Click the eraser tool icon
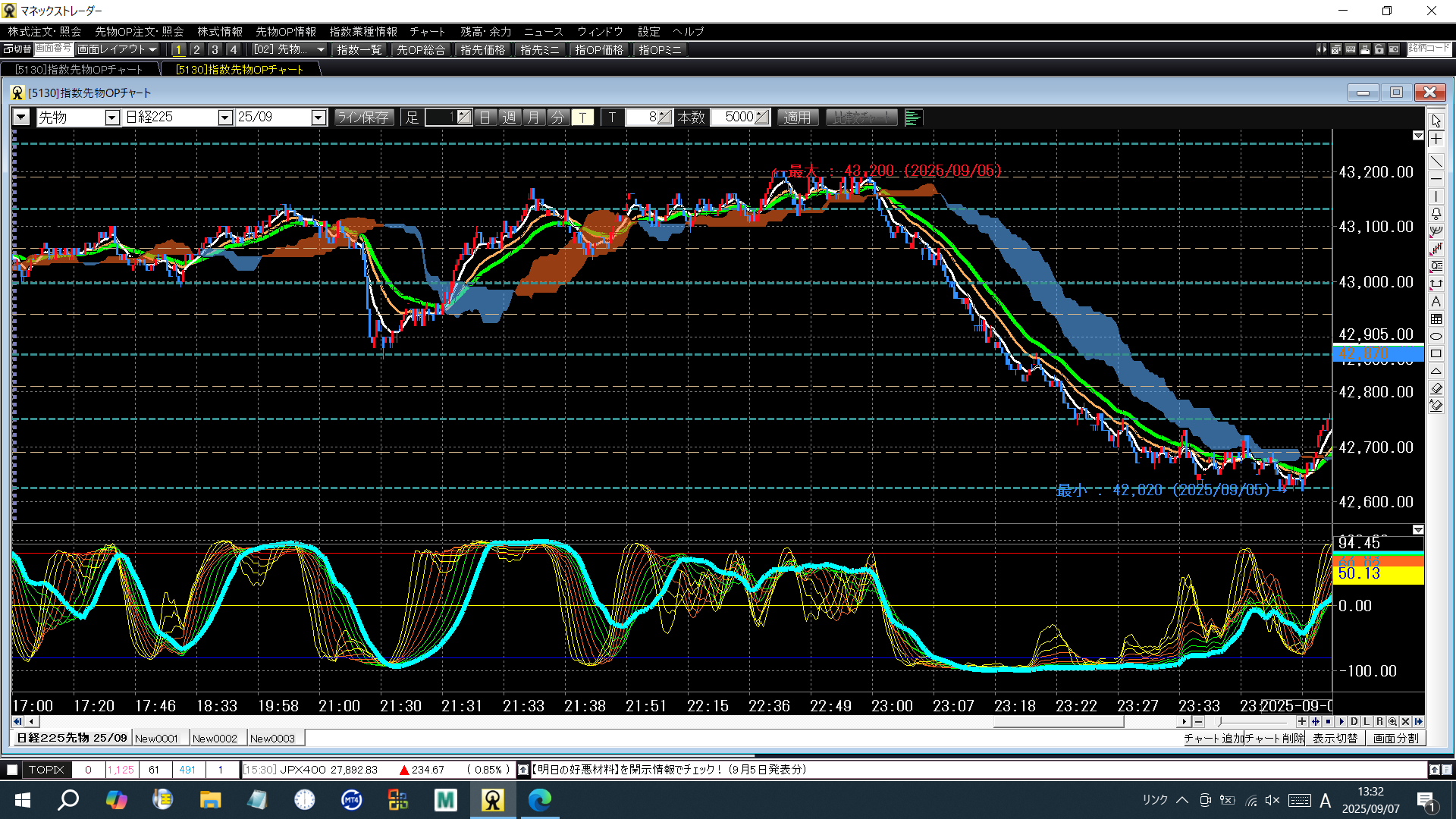This screenshot has height=819, width=1456. click(1436, 388)
